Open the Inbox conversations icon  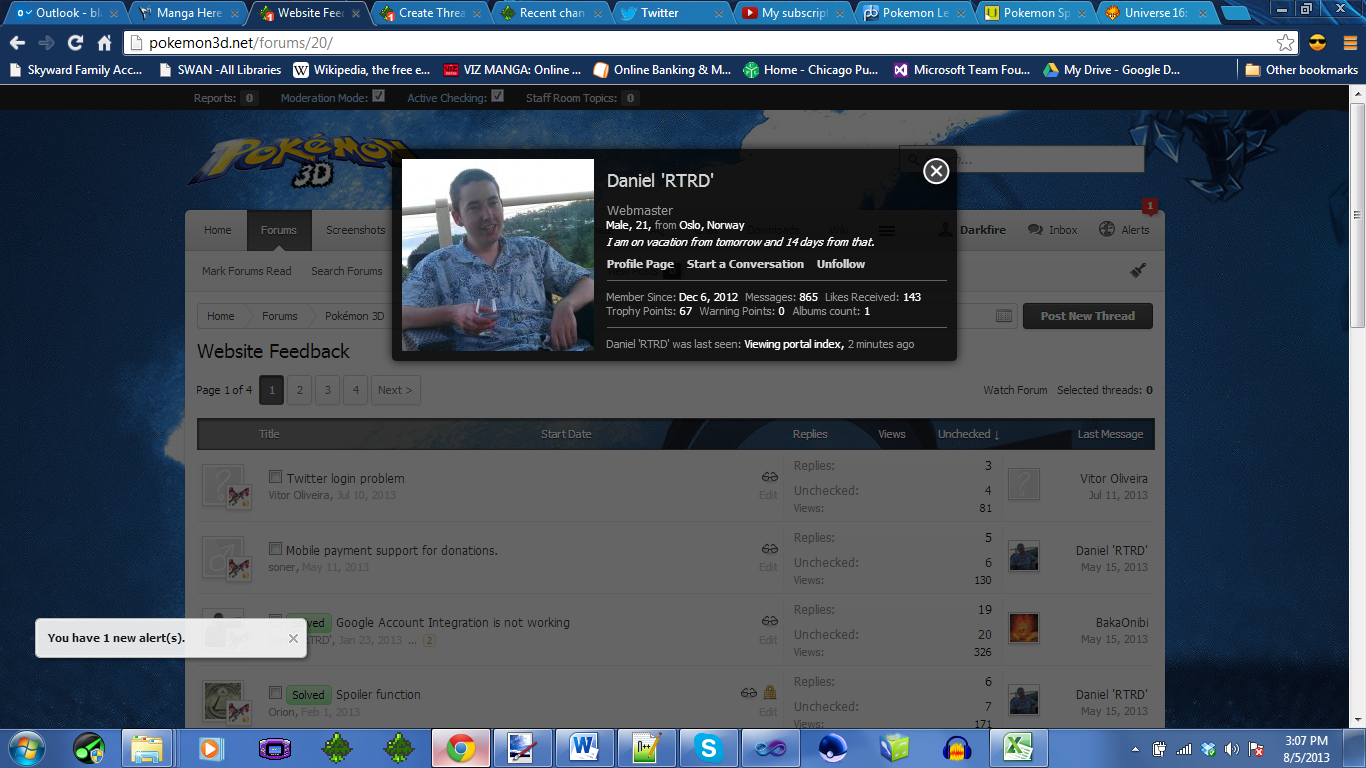click(x=1053, y=230)
